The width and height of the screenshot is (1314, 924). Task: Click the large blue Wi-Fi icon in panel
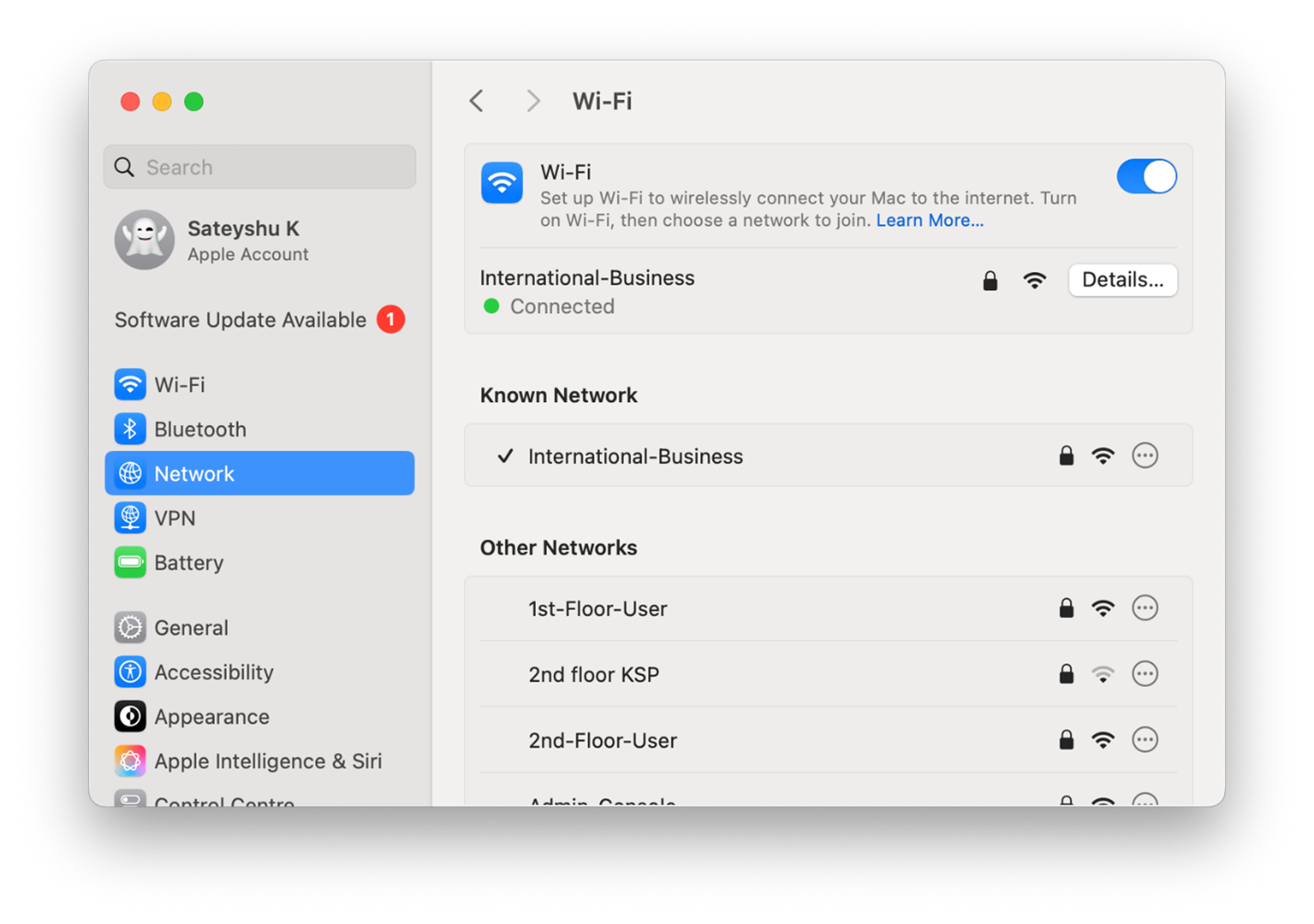point(502,183)
